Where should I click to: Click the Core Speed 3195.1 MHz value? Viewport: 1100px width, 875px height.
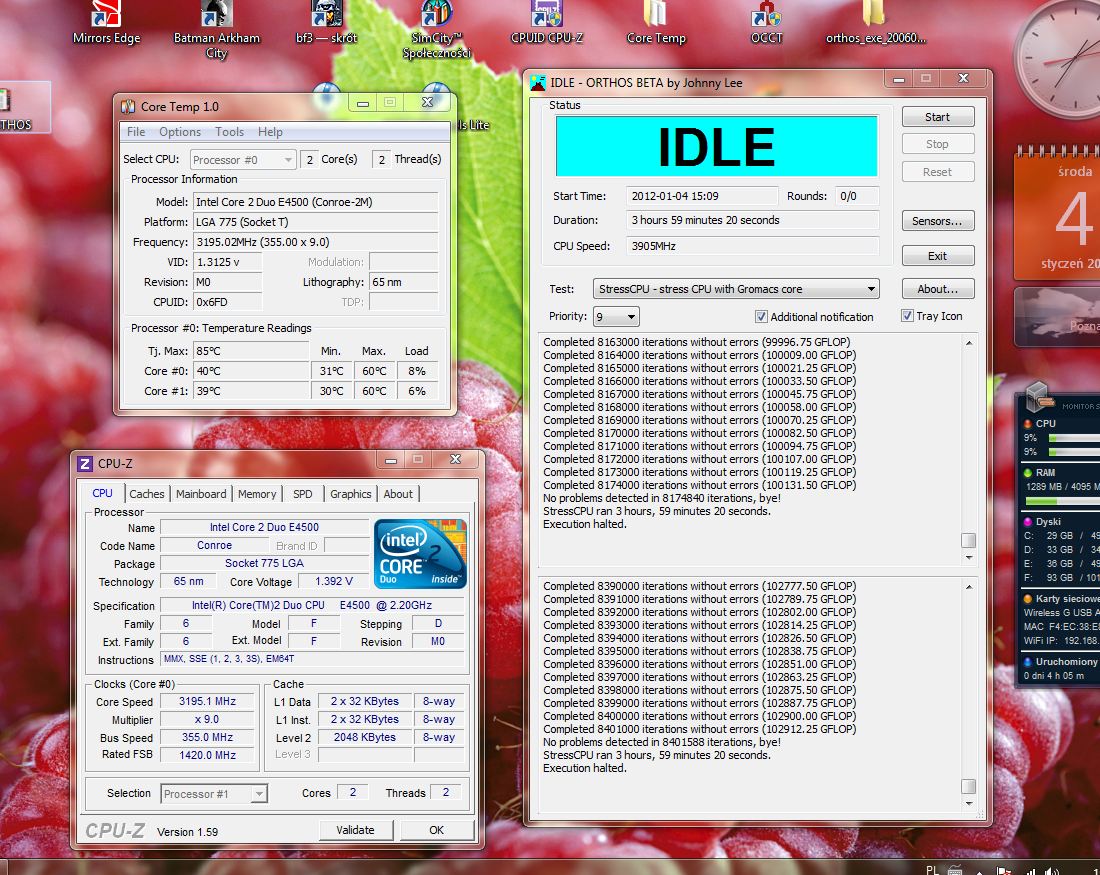tap(207, 701)
